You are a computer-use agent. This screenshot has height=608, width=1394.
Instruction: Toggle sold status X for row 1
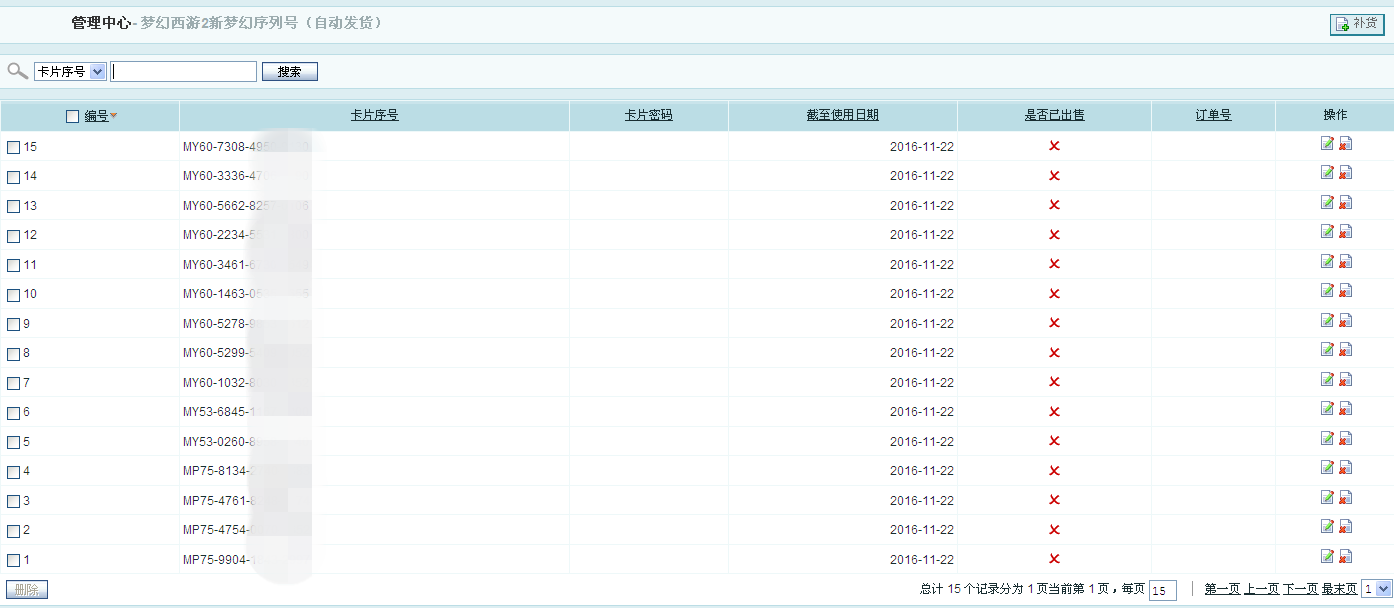(1054, 559)
